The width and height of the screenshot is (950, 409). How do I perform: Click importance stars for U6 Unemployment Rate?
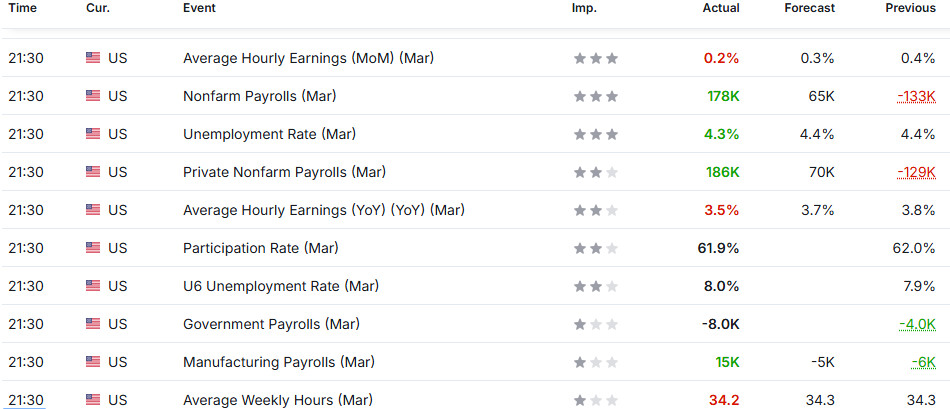click(x=595, y=286)
